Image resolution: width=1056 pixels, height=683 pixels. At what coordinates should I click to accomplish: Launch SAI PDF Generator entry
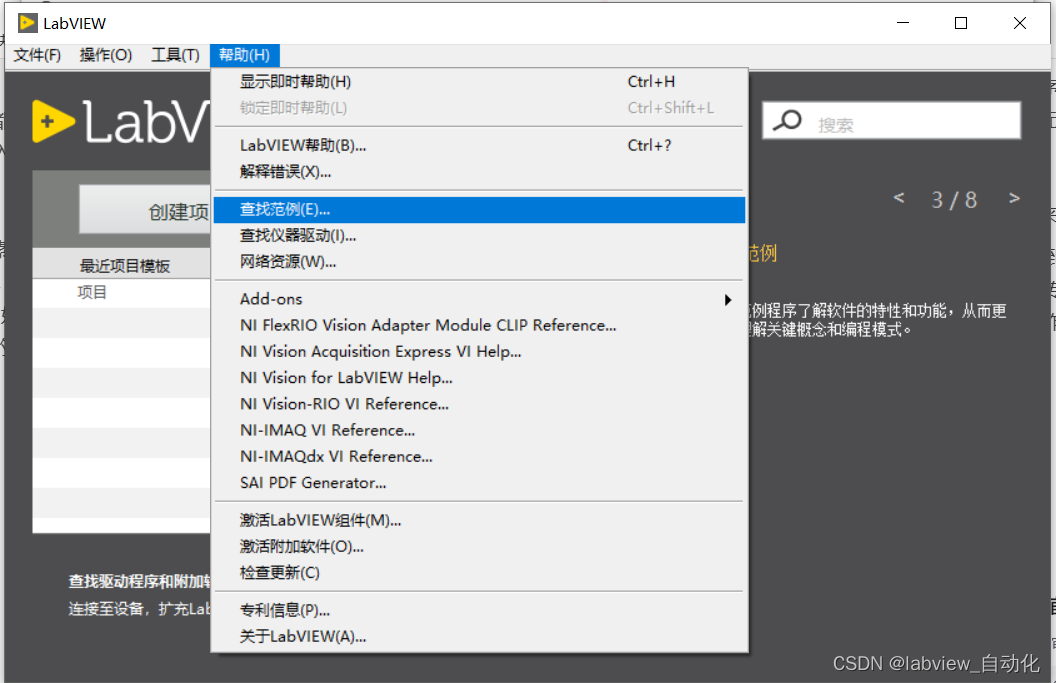pyautogui.click(x=480, y=483)
